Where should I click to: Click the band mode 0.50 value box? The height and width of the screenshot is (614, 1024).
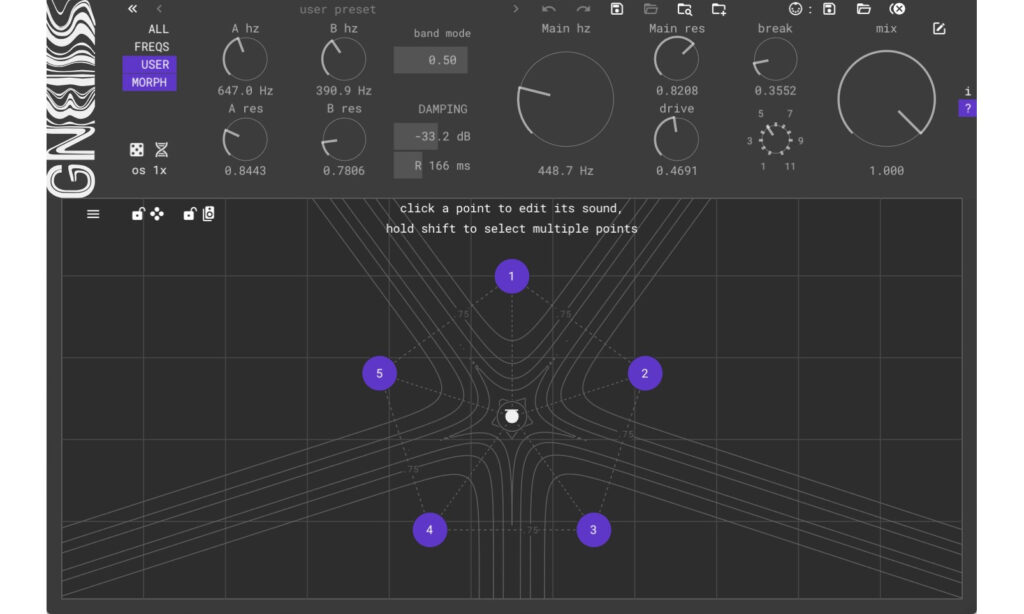tap(430, 60)
